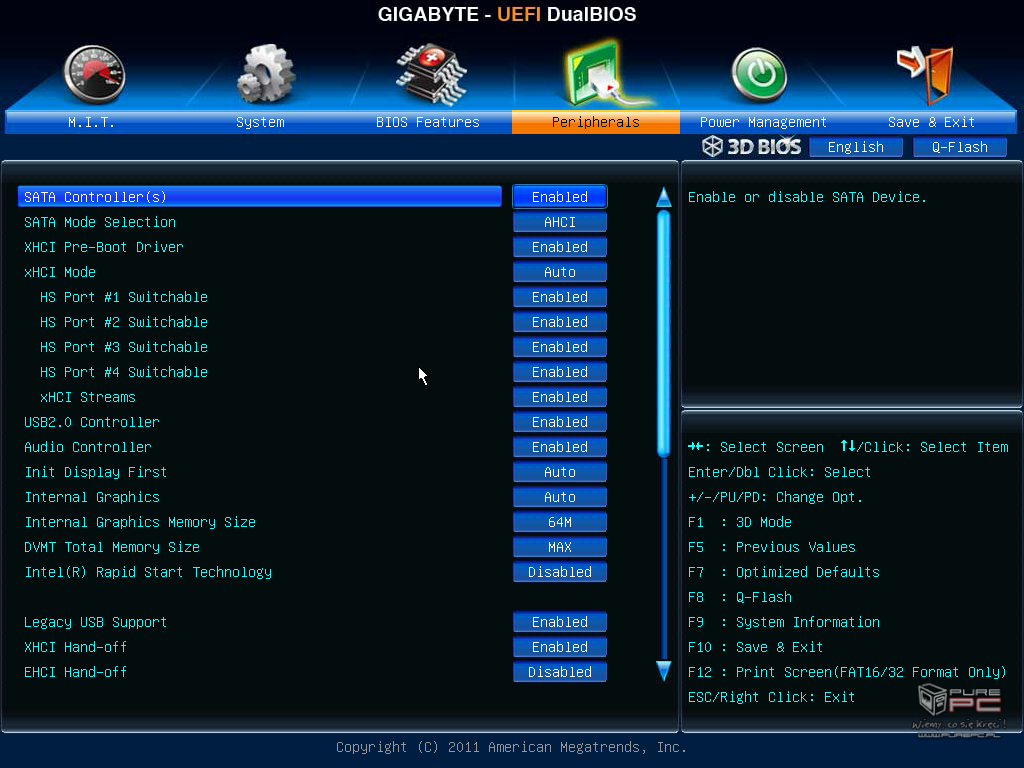This screenshot has width=1024, height=768.
Task: Click the System gears icon
Action: click(264, 75)
